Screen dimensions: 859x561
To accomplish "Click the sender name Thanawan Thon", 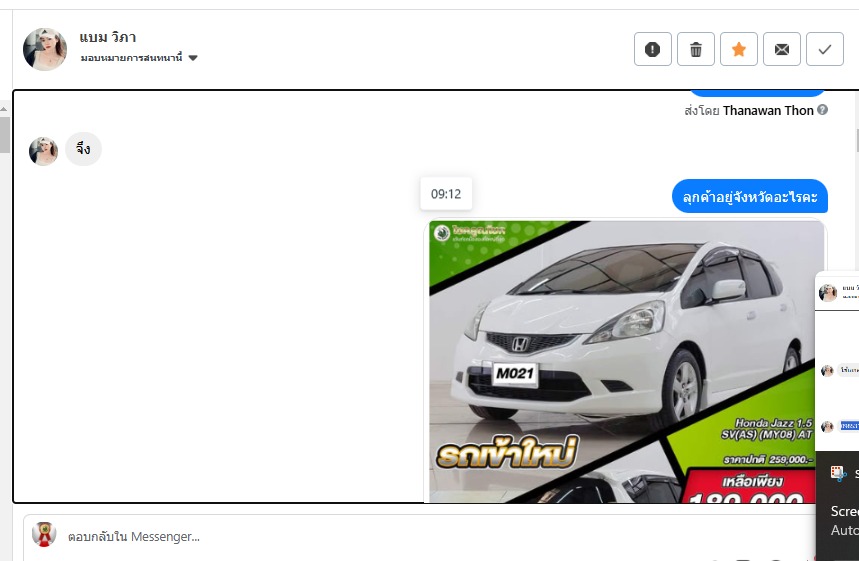I will (x=768, y=111).
